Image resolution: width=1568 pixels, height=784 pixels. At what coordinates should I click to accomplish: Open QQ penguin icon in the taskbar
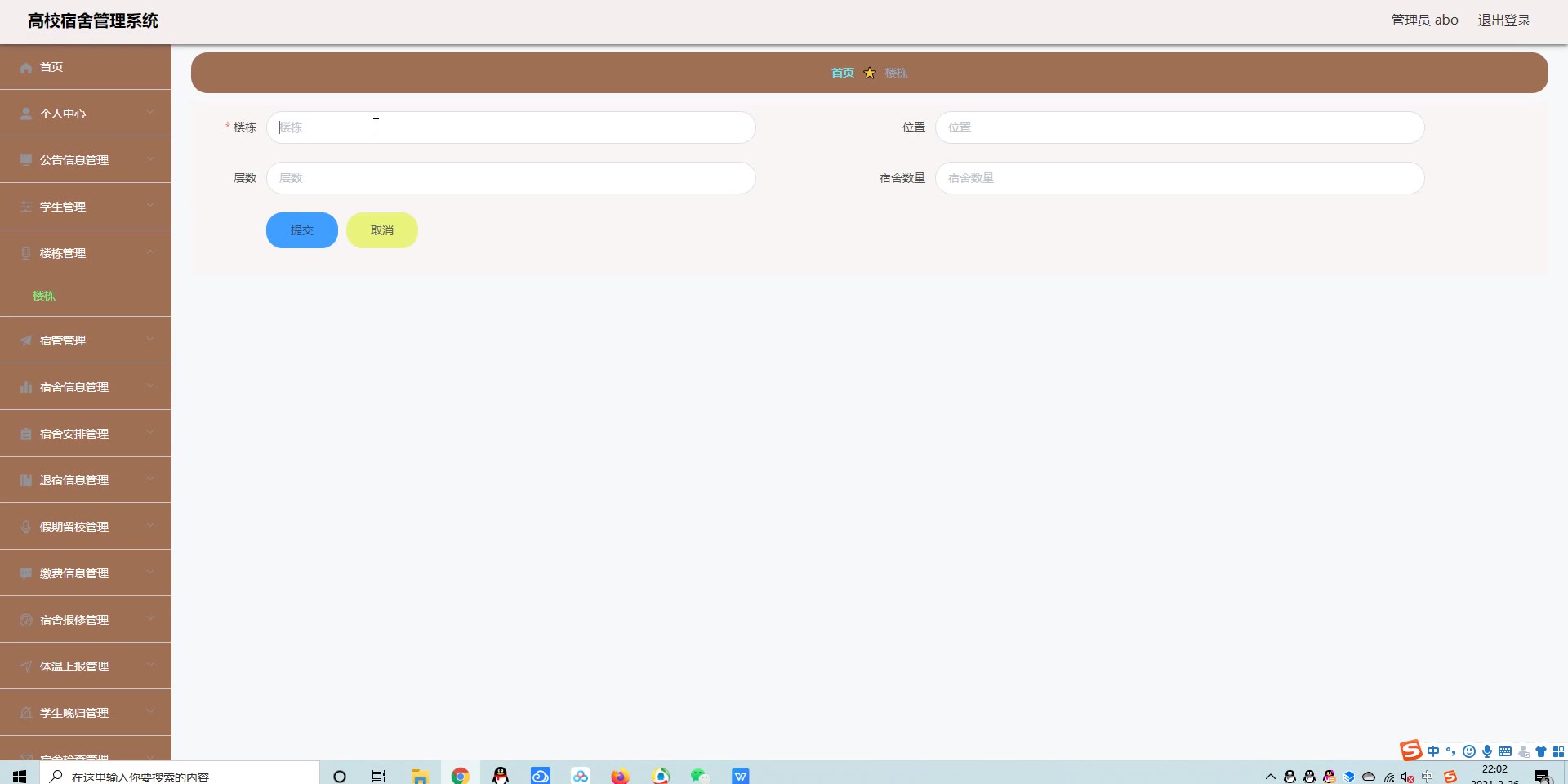pos(501,776)
